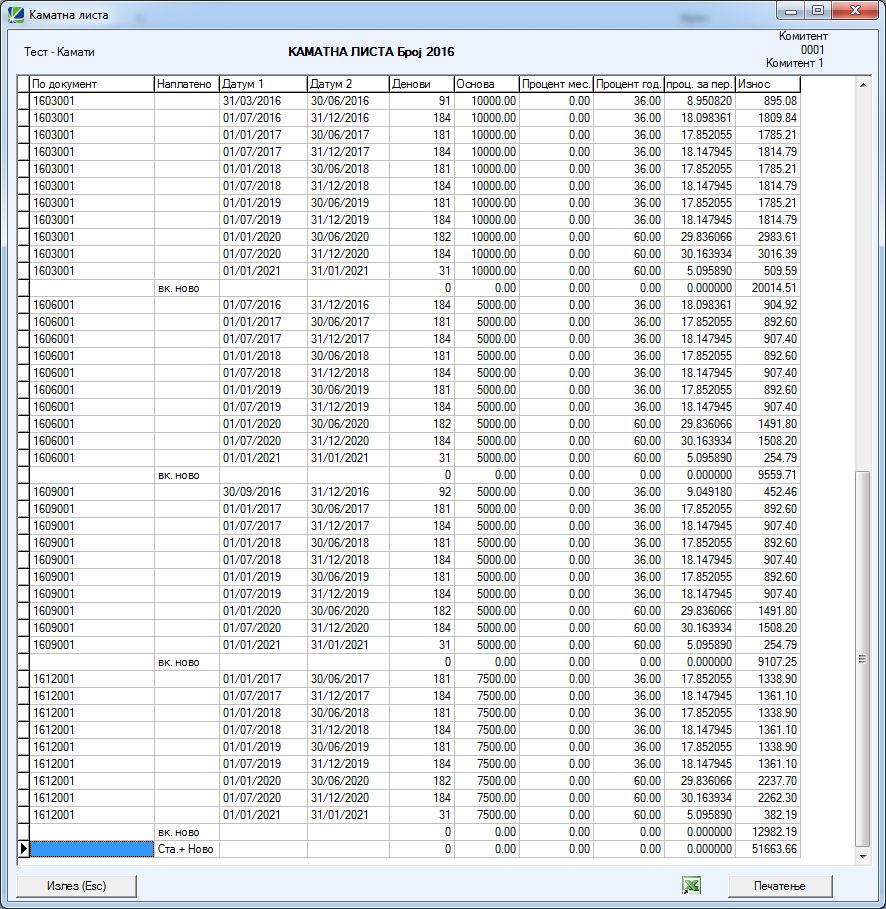This screenshot has height=909, width=886.
Task: Select the grand total 51663.66
Action: (768, 849)
